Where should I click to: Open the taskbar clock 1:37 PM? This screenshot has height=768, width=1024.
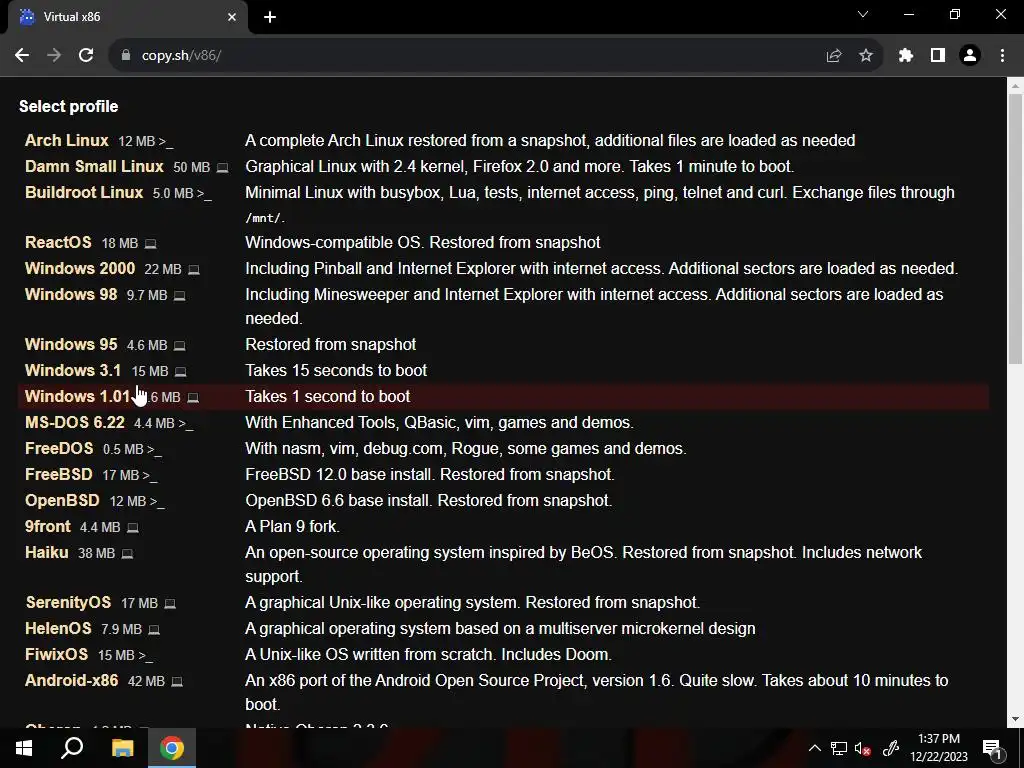click(x=938, y=748)
